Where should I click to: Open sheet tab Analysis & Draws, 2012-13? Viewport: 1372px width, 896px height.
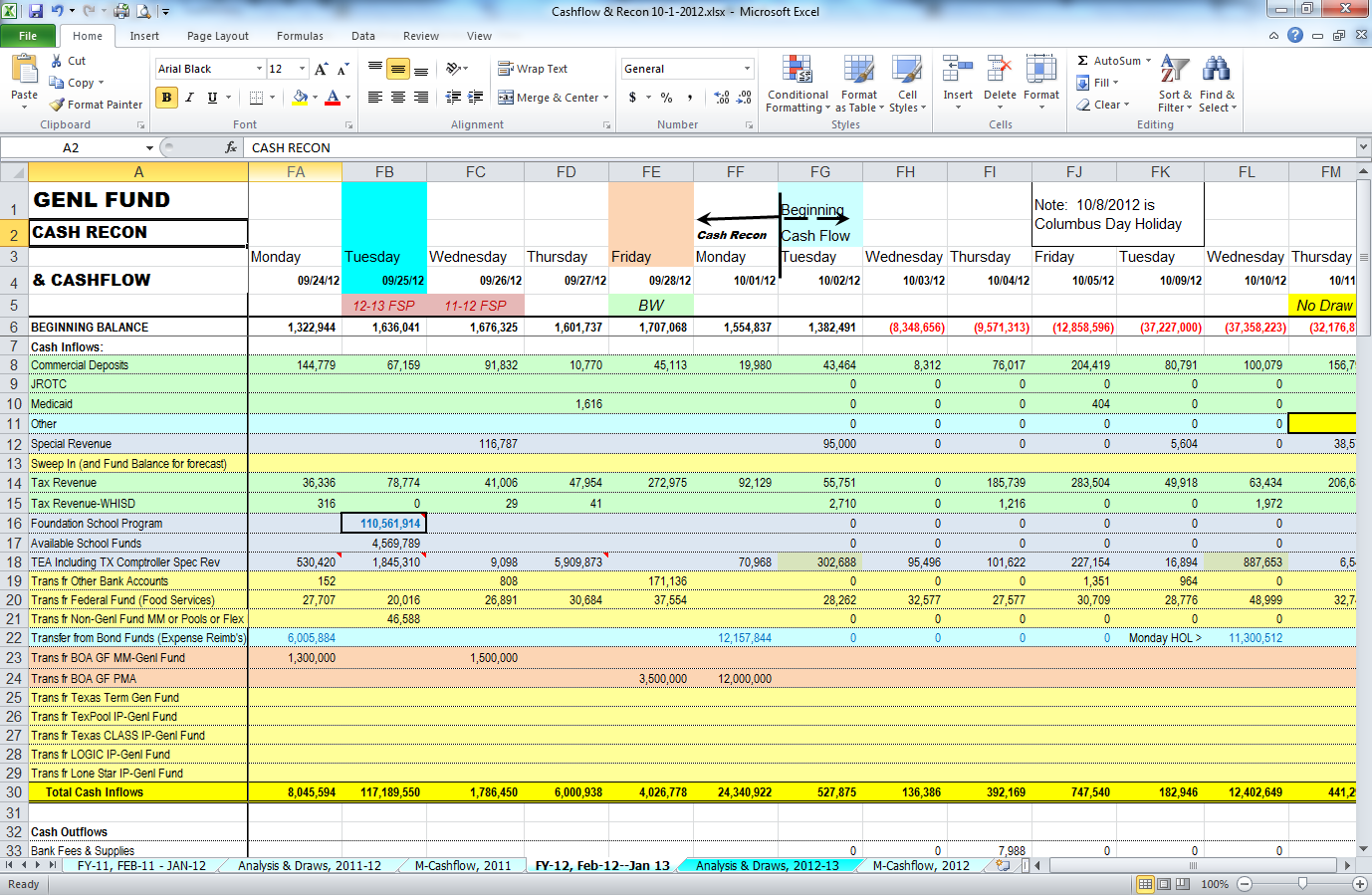(767, 866)
